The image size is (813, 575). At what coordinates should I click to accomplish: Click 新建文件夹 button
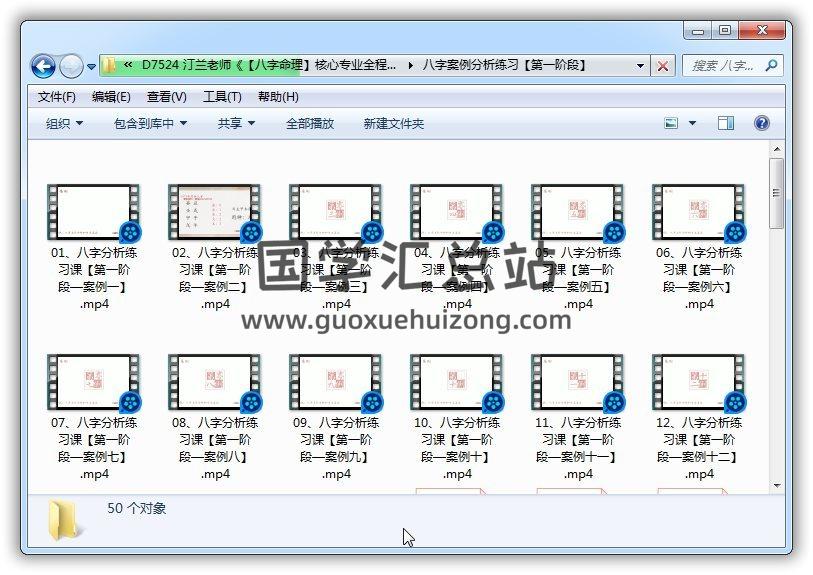coord(394,124)
